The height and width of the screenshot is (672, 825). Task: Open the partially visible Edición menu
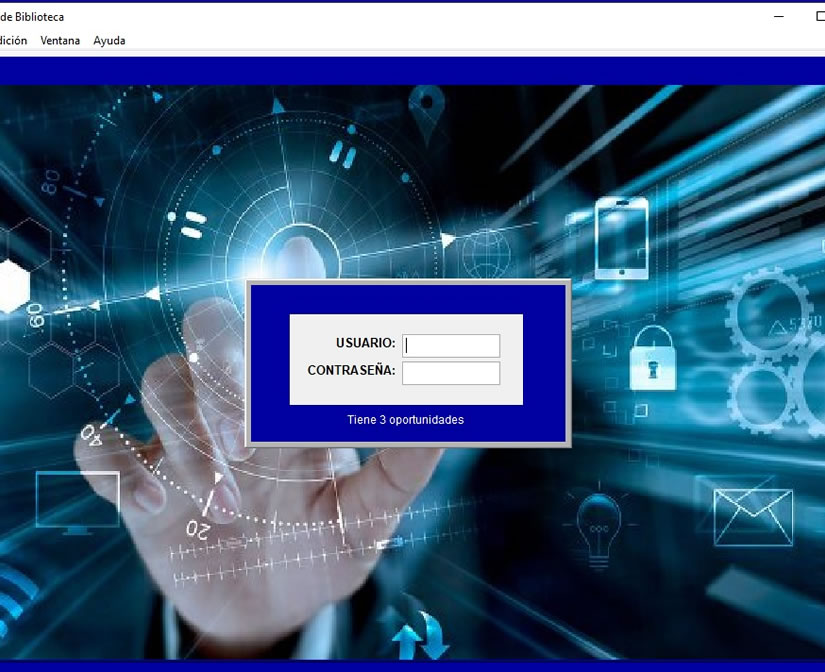click(13, 41)
